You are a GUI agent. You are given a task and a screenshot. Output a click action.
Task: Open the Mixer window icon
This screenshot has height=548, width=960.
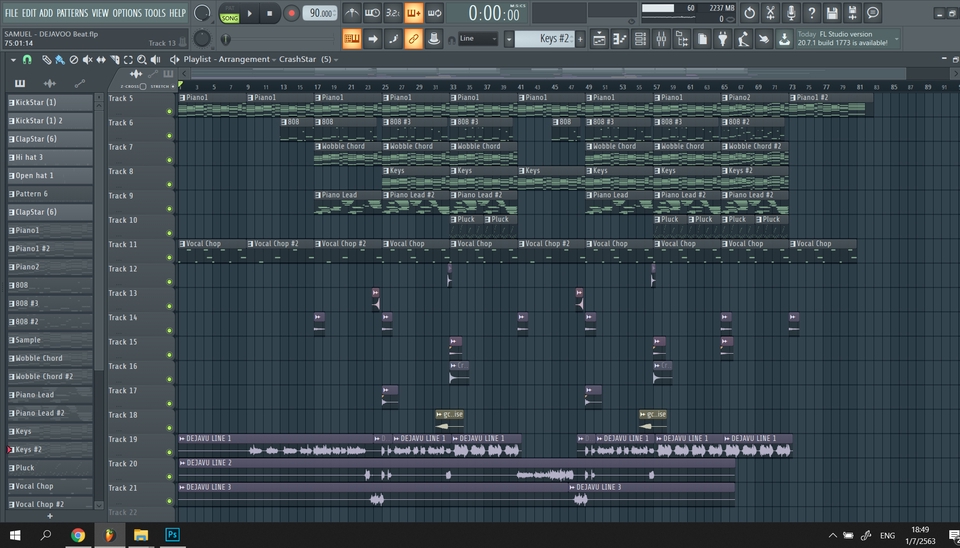click(661, 39)
